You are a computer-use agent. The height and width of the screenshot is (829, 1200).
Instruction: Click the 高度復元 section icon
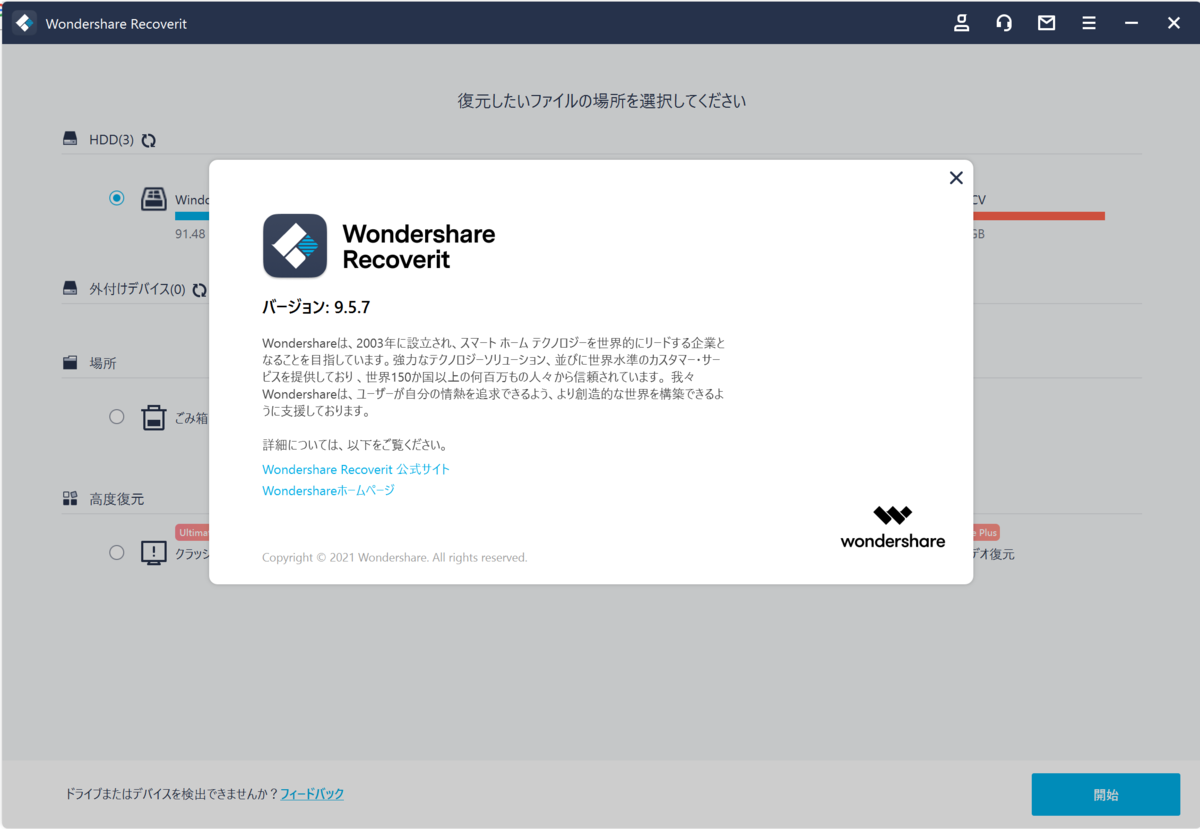click(70, 498)
